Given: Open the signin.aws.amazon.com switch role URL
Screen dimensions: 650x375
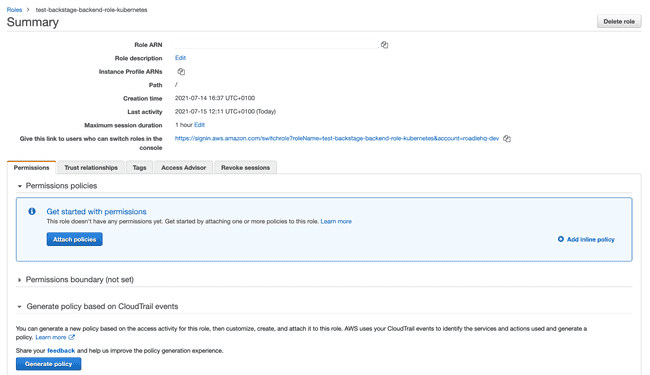Looking at the screenshot, I should click(x=337, y=138).
